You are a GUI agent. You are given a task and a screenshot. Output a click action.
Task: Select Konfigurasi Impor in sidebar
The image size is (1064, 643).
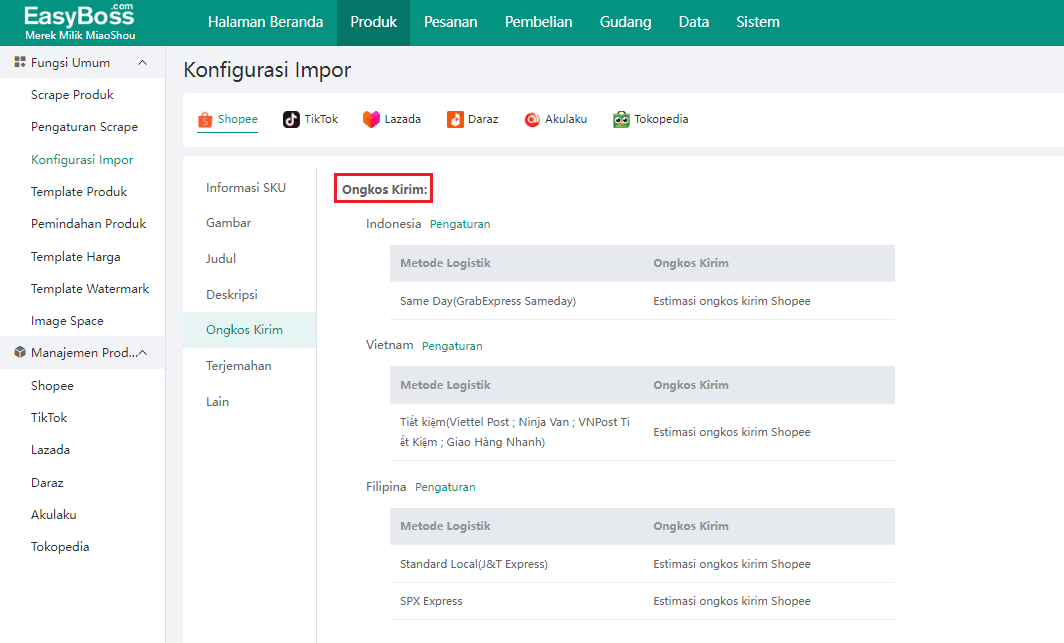point(82,159)
